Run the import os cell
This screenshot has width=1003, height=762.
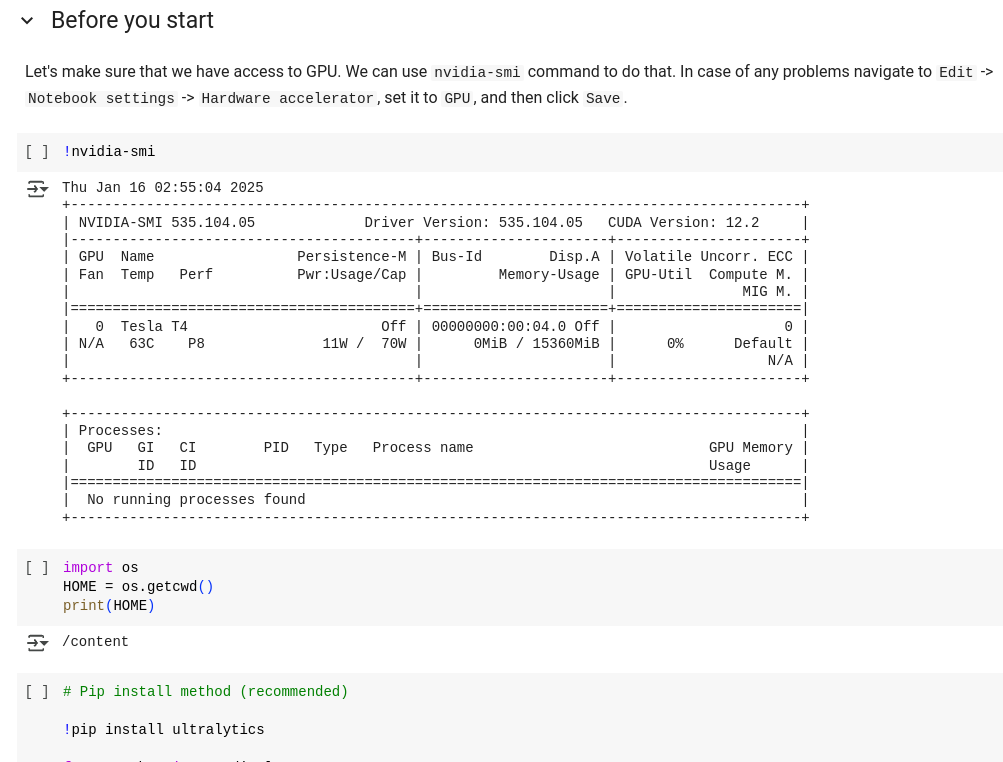pos(37,568)
